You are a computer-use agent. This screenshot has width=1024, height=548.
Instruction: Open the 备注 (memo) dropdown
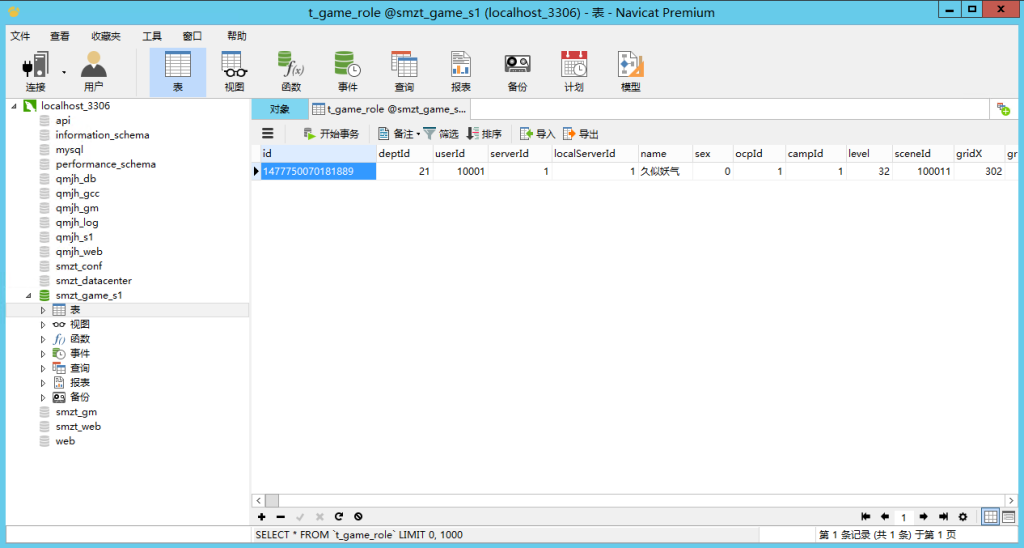click(399, 134)
